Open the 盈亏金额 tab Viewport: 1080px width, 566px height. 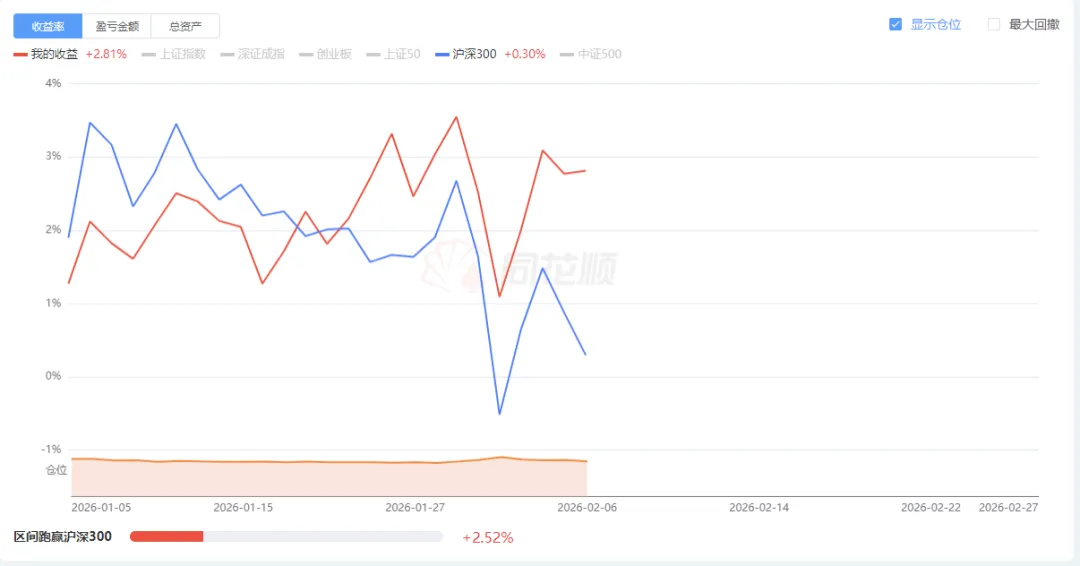pyautogui.click(x=117, y=26)
